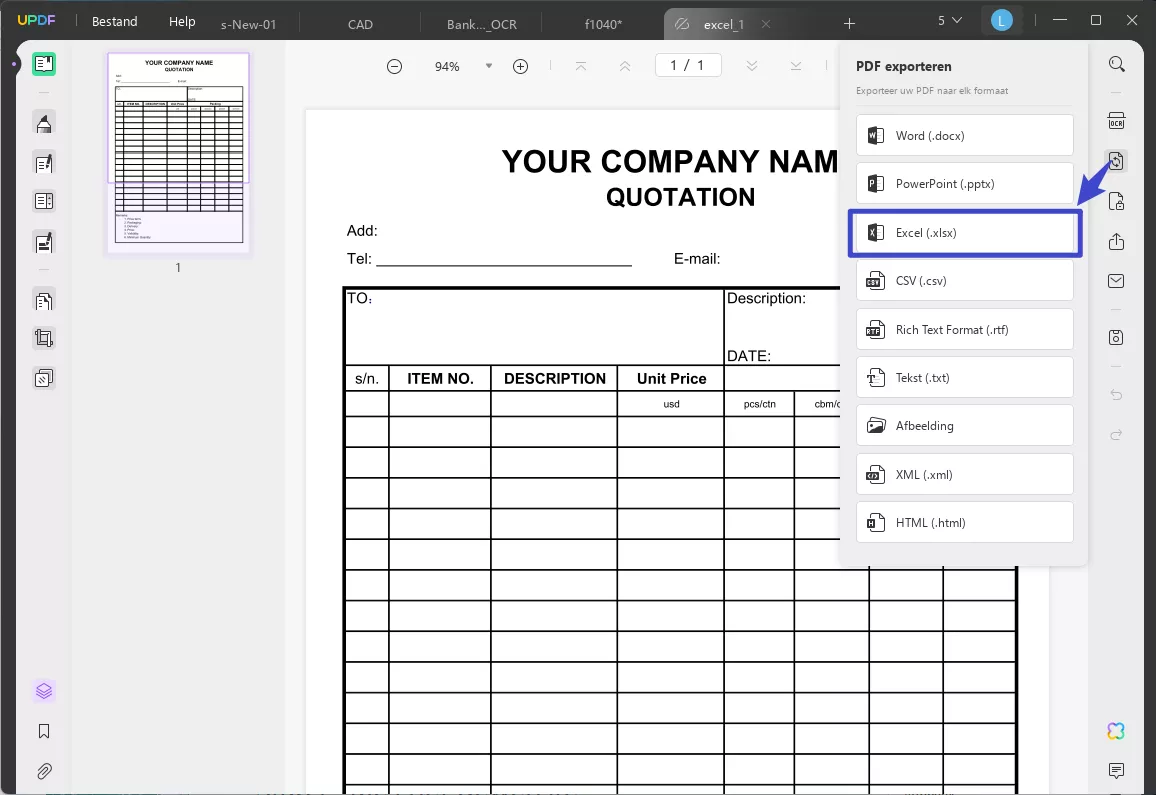Screen dimensions: 1156x795
Task: Open the Bookmarks panel
Action: coord(44,731)
